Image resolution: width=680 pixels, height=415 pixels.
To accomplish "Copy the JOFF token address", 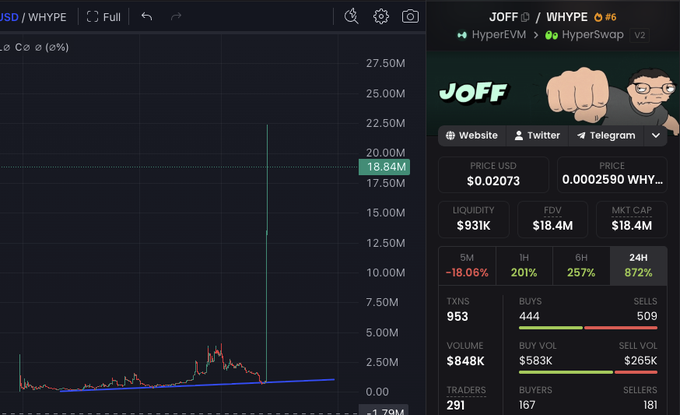I will click(525, 17).
